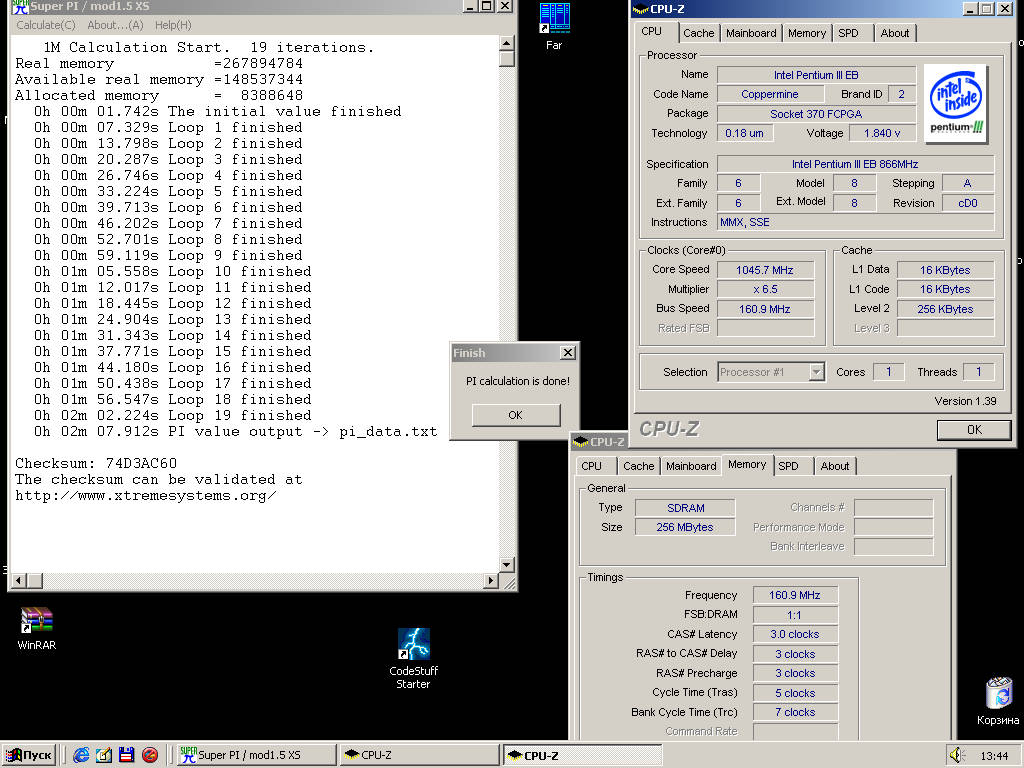Open the Calculate(C) menu in Super PI
Screen dimensions: 1024x768
click(x=46, y=25)
